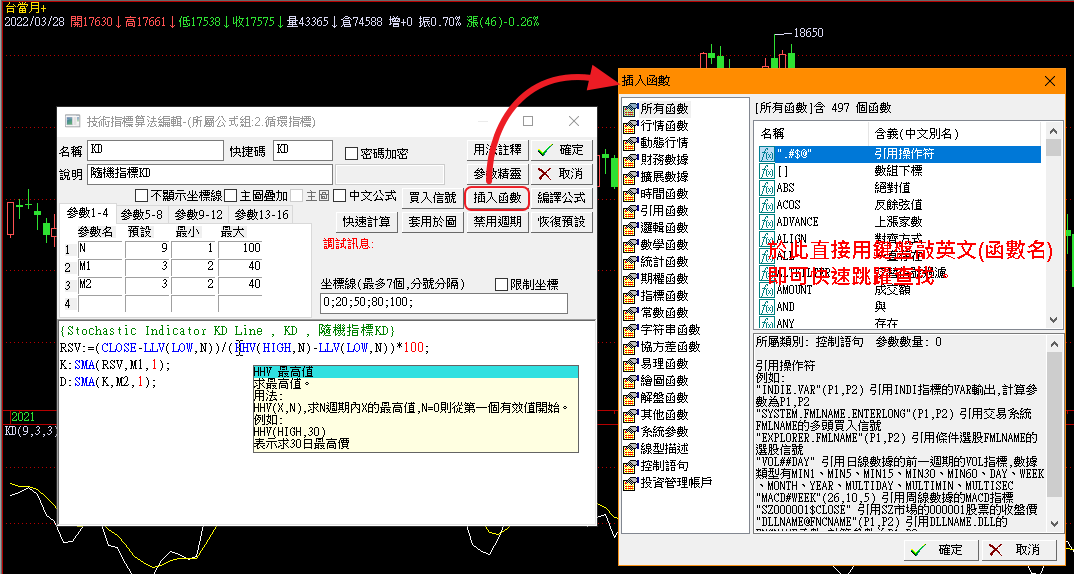Screen dimensions: 1074x574
Task: Click the 投資管理帳戶 category icon
Action: point(630,483)
